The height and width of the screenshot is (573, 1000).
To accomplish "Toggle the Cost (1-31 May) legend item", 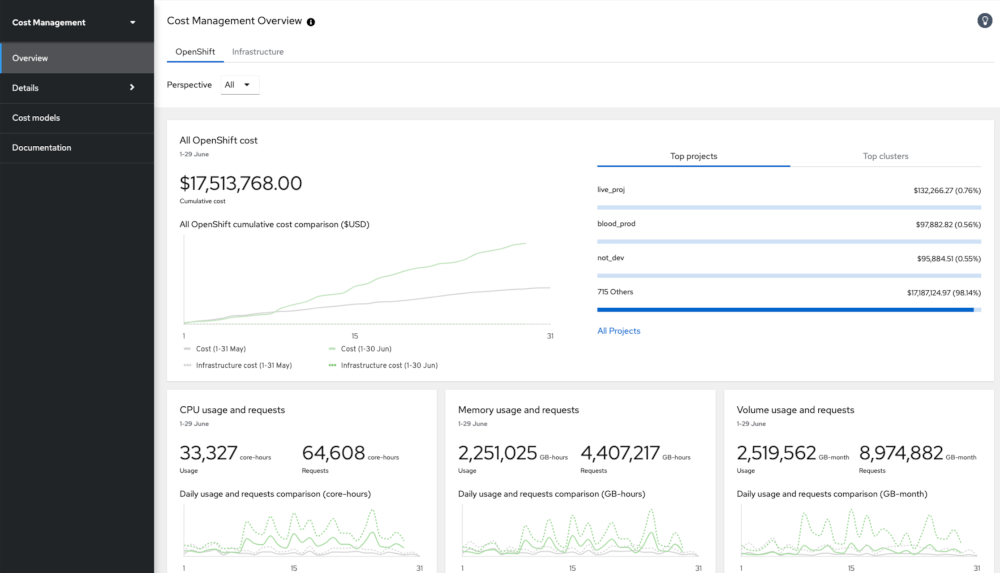I will pyautogui.click(x=220, y=348).
